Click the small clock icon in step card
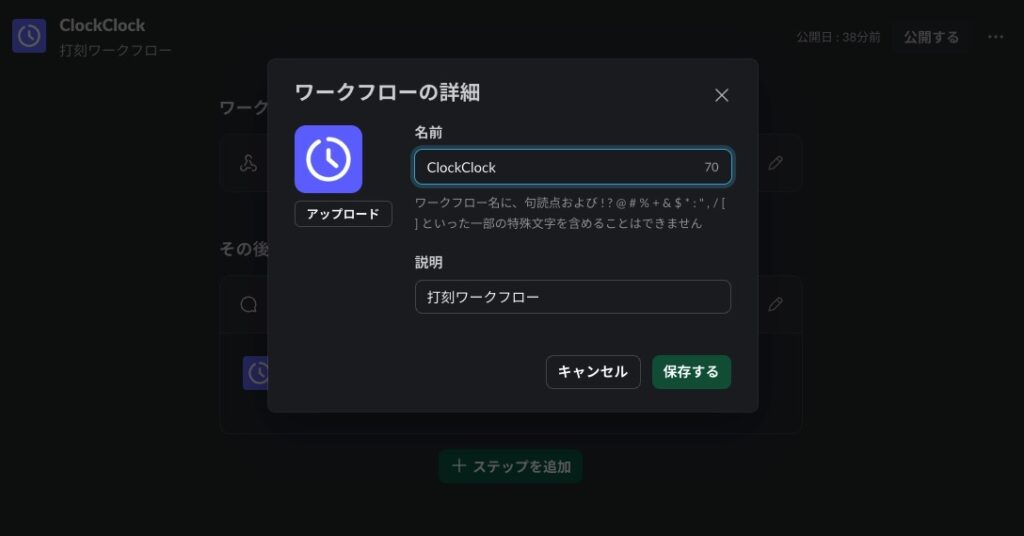 pyautogui.click(x=256, y=373)
